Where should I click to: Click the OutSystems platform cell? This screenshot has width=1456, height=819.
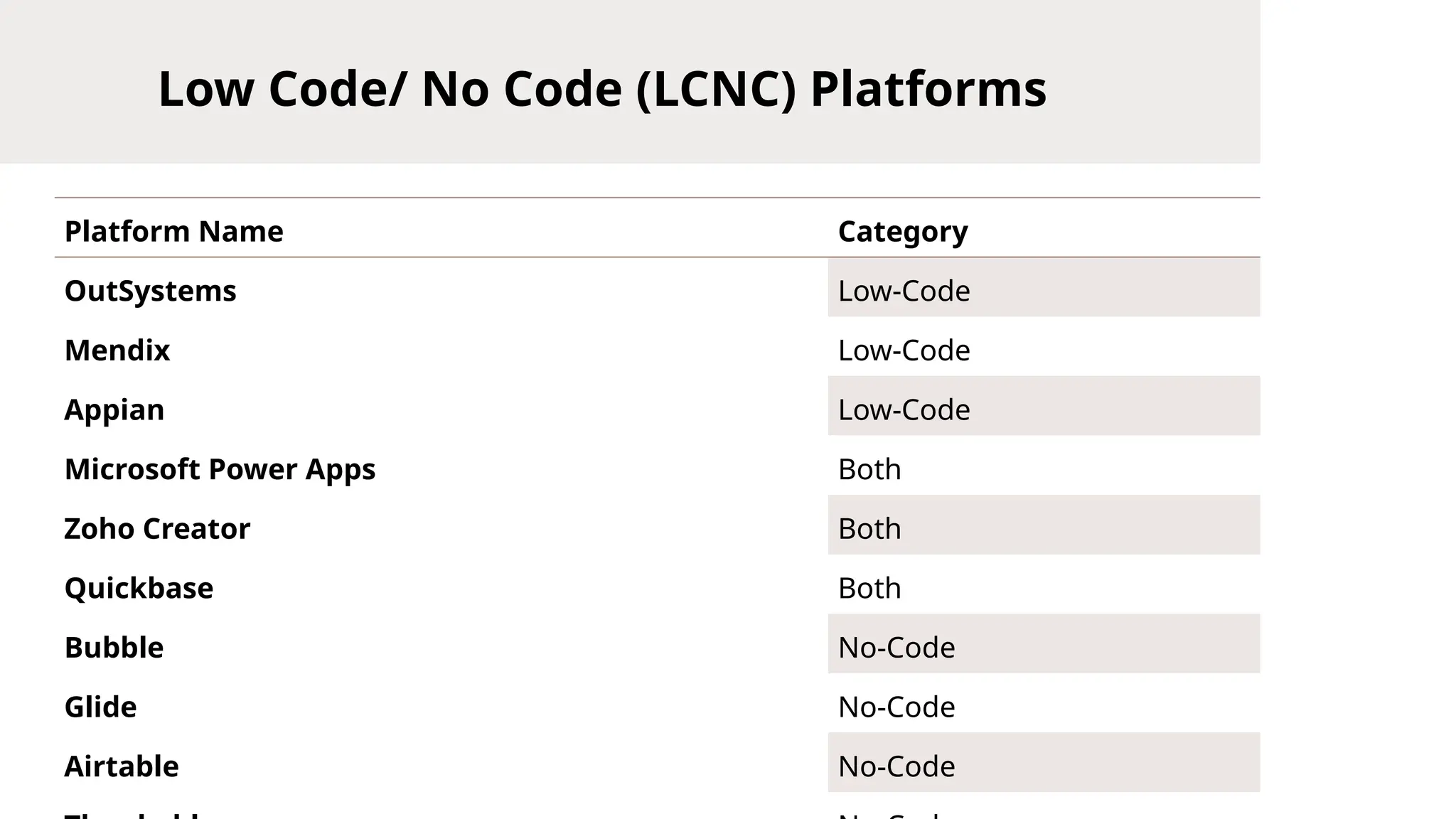coord(150,291)
